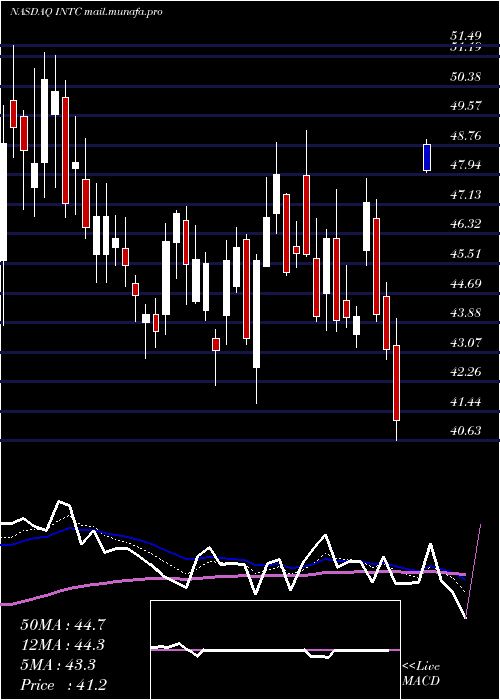This screenshot has height=700, width=500.
Task: Click inside the MACD inset chart box
Action: [275, 650]
